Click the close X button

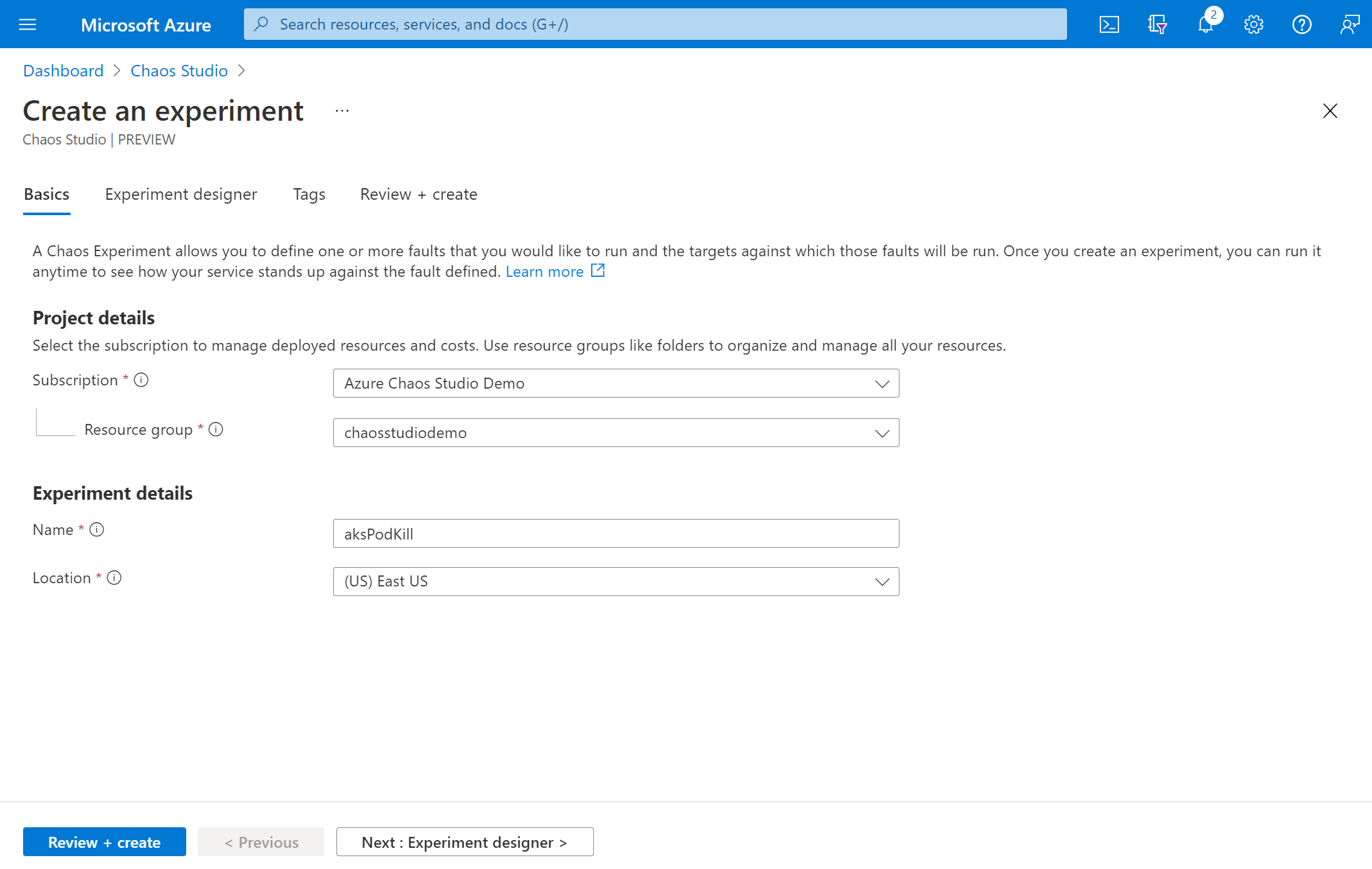[1330, 112]
